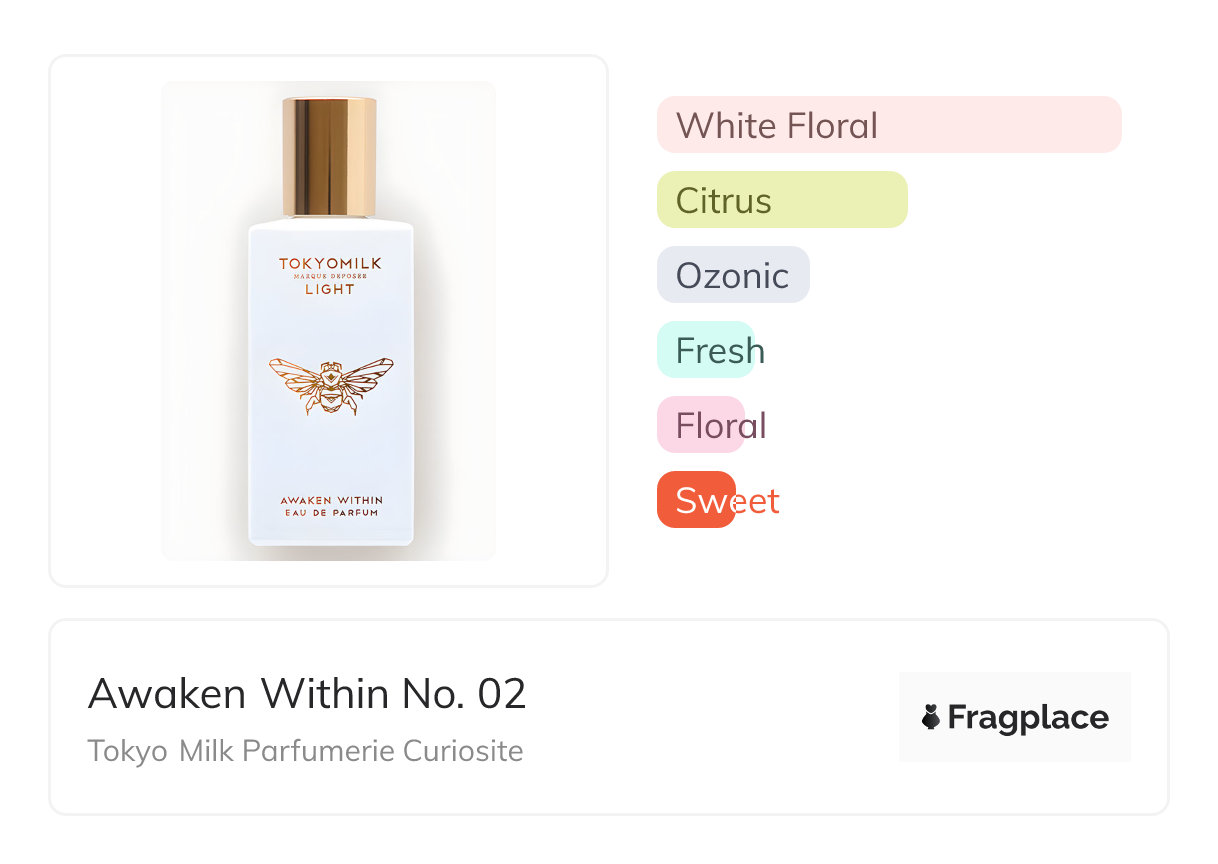Select the White Floral accord bar
This screenshot has width=1218, height=864.
[x=888, y=125]
